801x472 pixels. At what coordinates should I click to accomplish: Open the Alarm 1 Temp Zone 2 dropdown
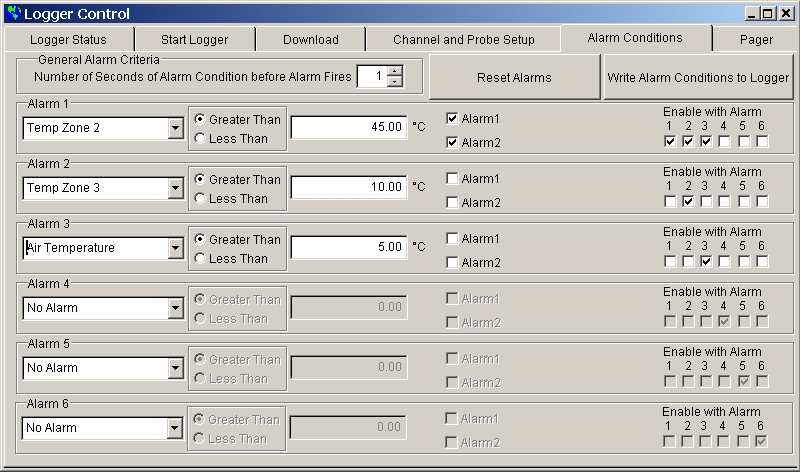point(175,128)
